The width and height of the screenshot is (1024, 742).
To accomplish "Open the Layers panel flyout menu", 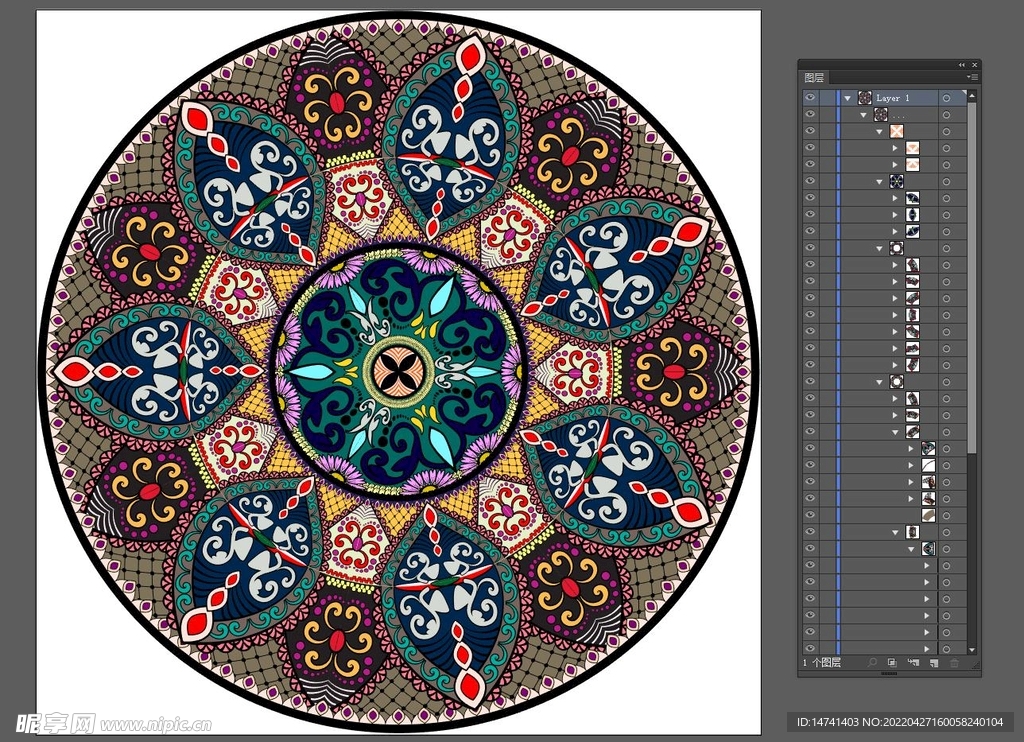I will [971, 77].
